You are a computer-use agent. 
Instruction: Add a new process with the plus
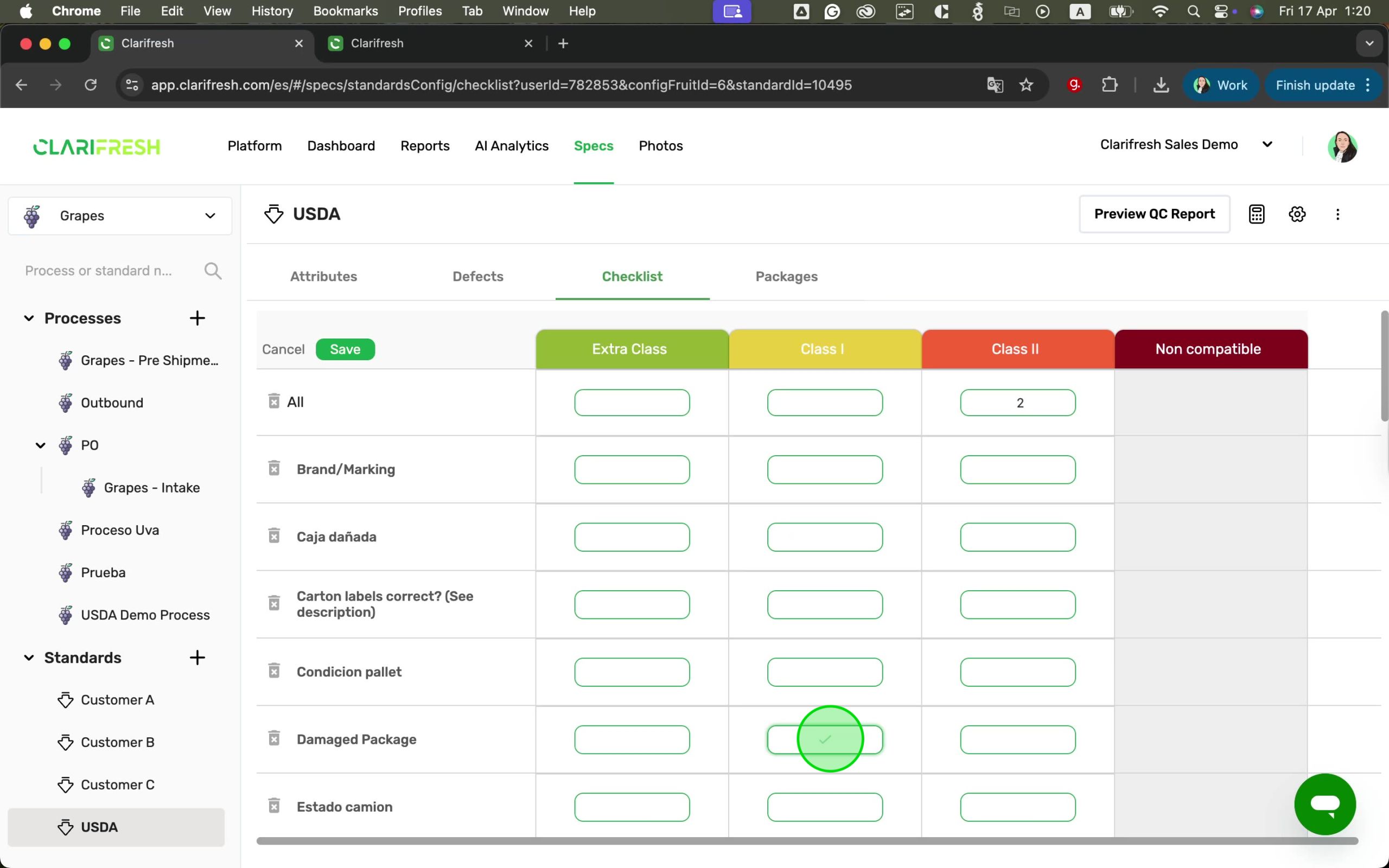point(197,318)
